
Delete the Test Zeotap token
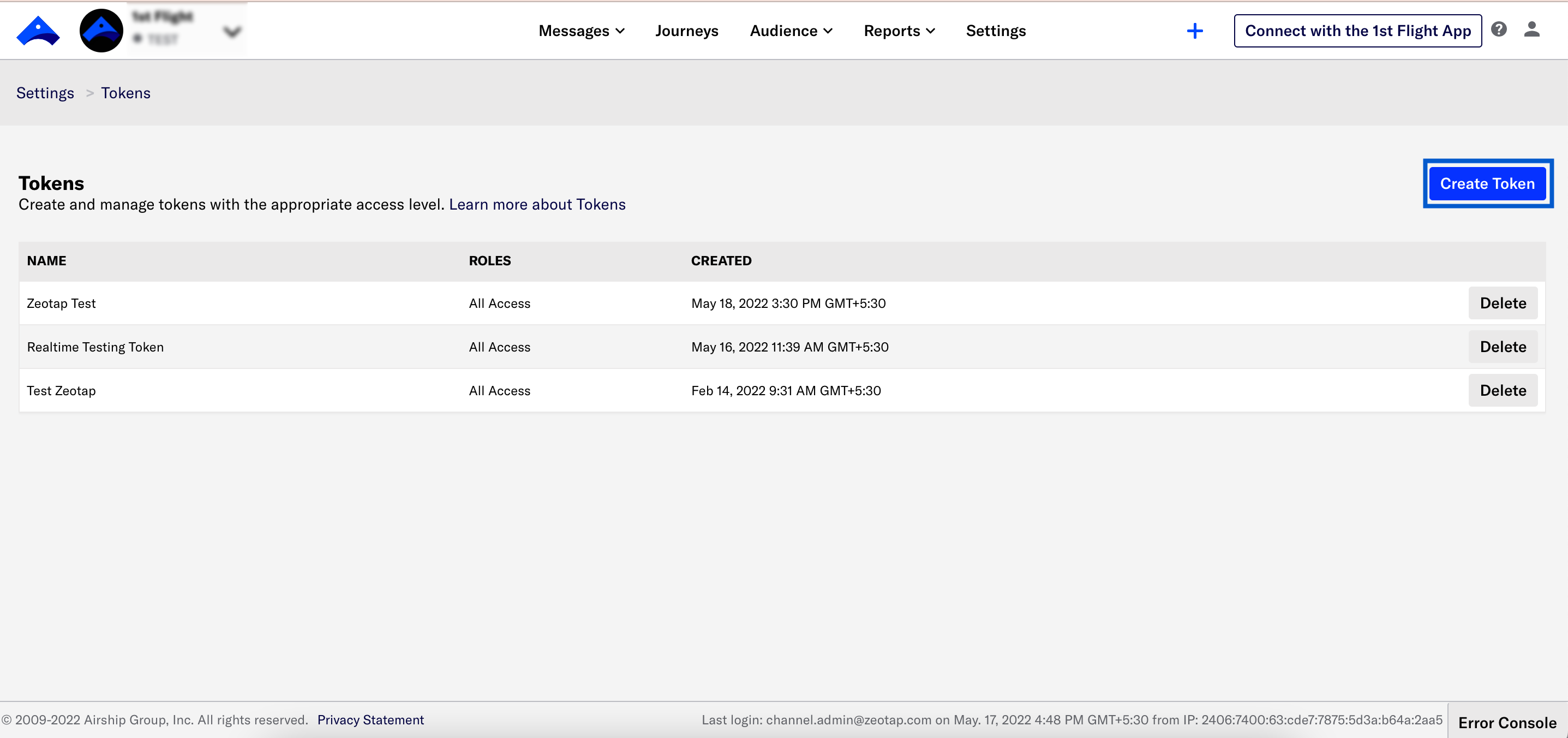coord(1503,390)
